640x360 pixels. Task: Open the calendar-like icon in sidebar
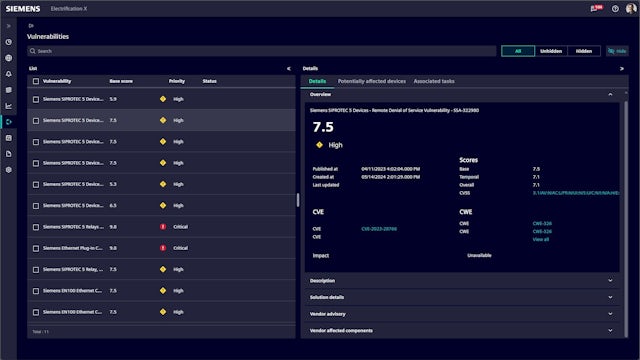click(x=9, y=138)
